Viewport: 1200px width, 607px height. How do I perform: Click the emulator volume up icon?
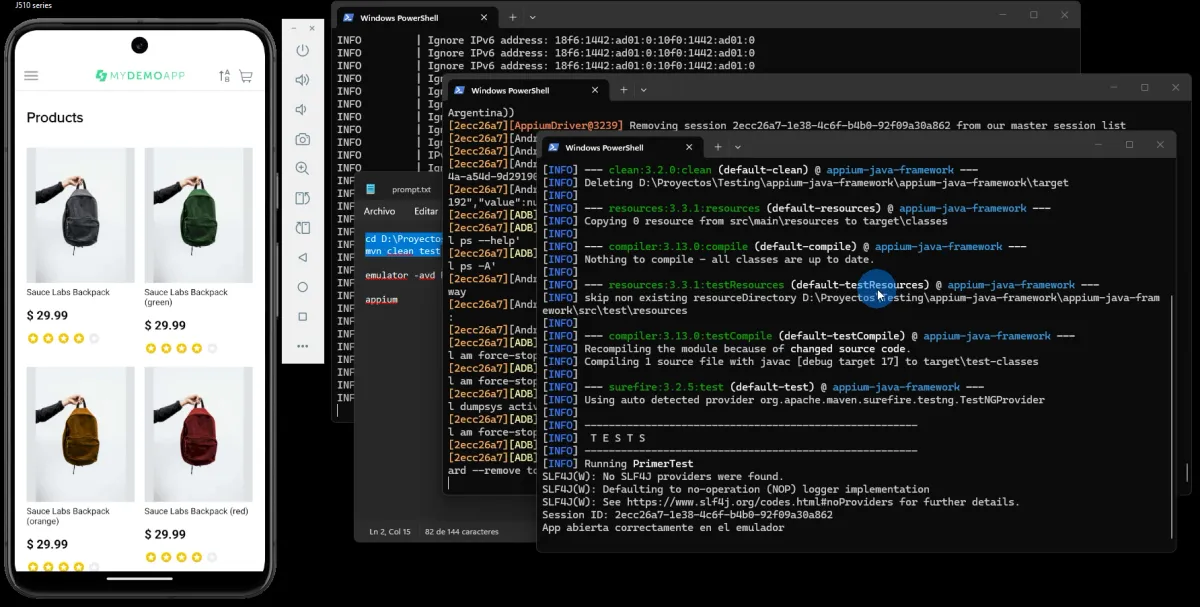click(x=302, y=80)
